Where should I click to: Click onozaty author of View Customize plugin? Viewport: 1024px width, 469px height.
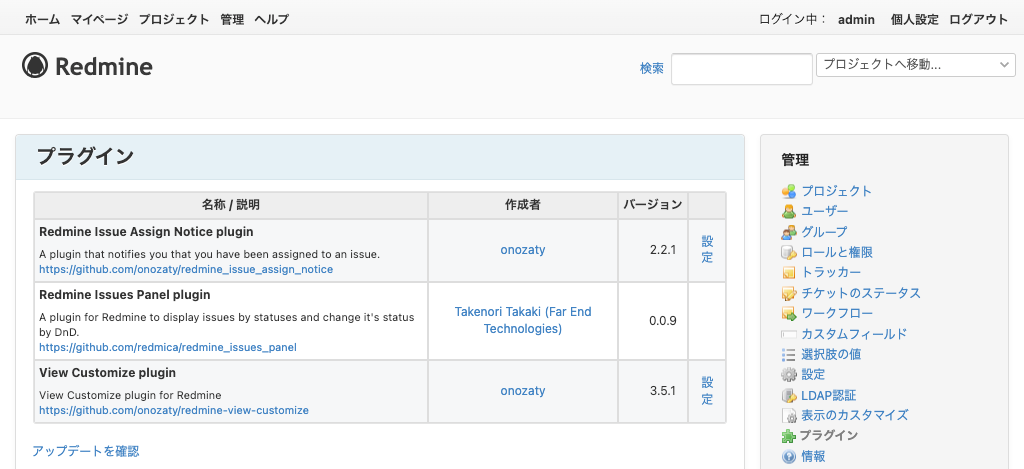522,391
